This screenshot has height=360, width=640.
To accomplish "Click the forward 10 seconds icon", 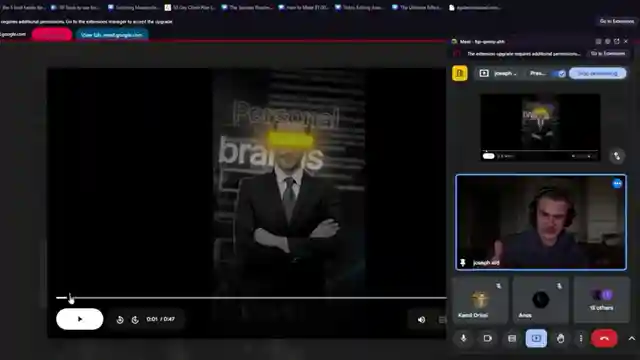I will pos(135,320).
